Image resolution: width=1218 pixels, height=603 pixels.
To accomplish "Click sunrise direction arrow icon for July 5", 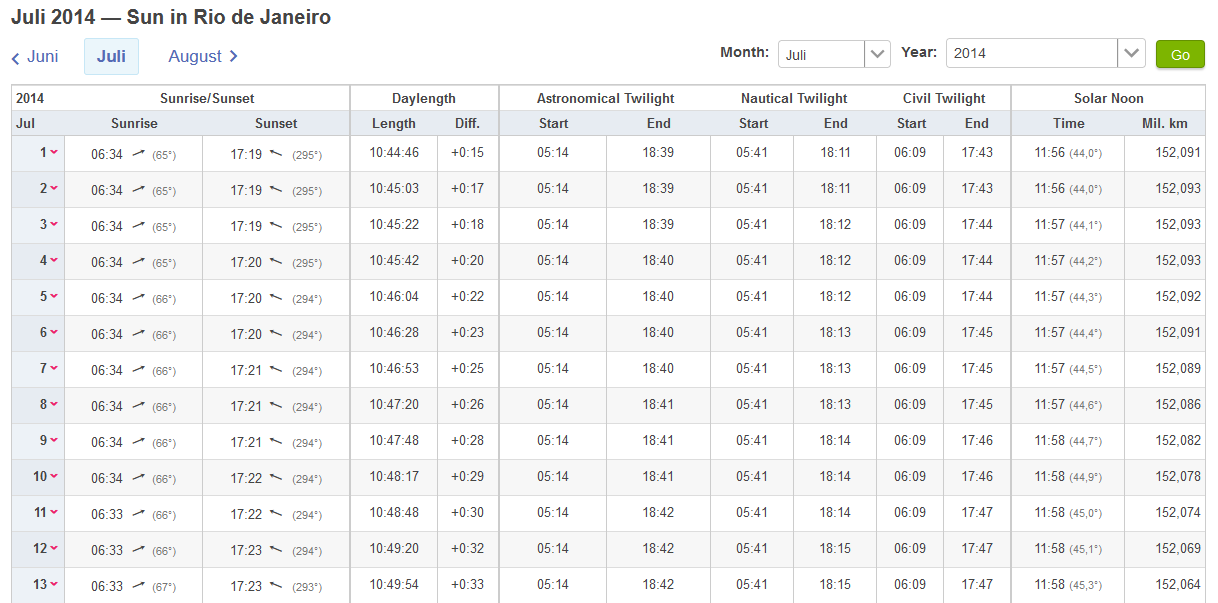I will [139, 297].
